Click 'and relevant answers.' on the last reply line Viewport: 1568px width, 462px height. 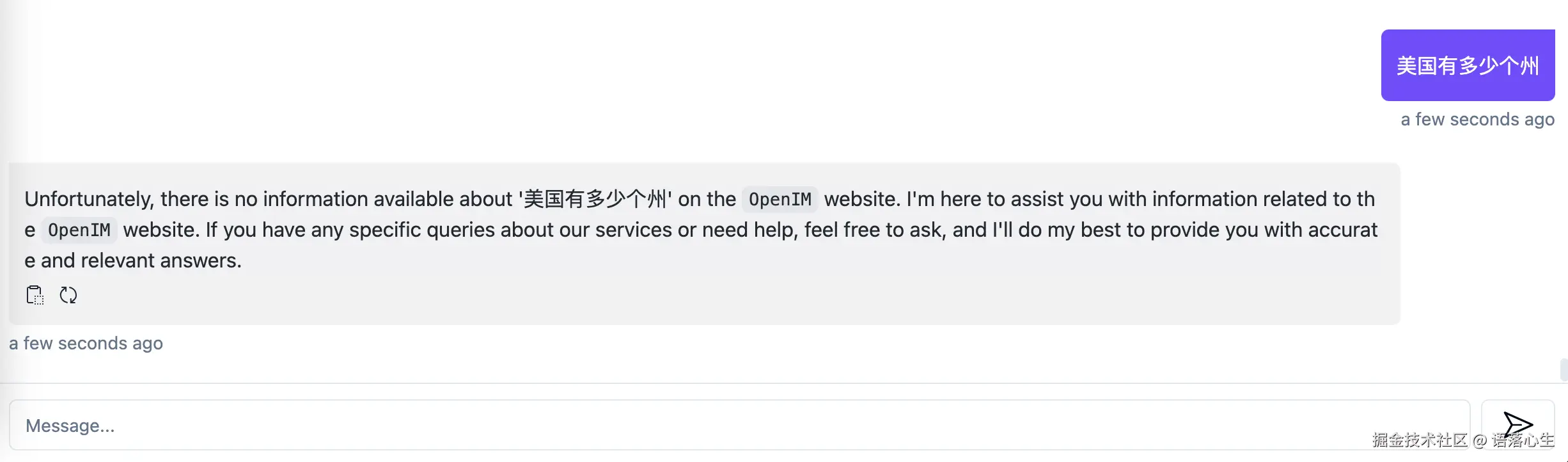tap(141, 261)
